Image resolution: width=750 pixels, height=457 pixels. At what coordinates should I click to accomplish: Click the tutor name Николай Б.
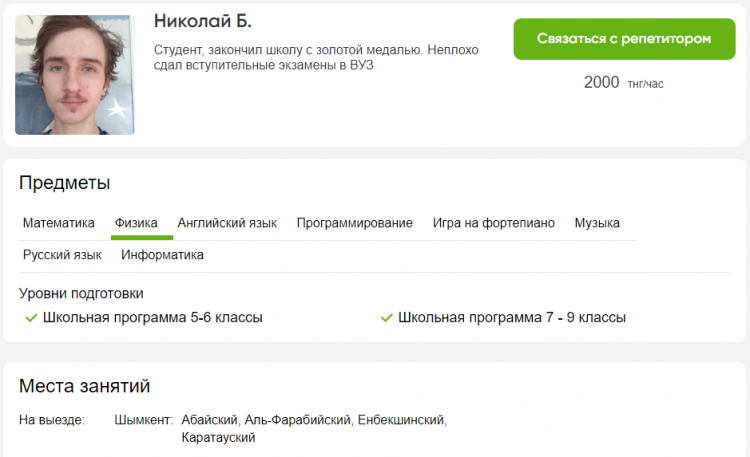tap(203, 22)
